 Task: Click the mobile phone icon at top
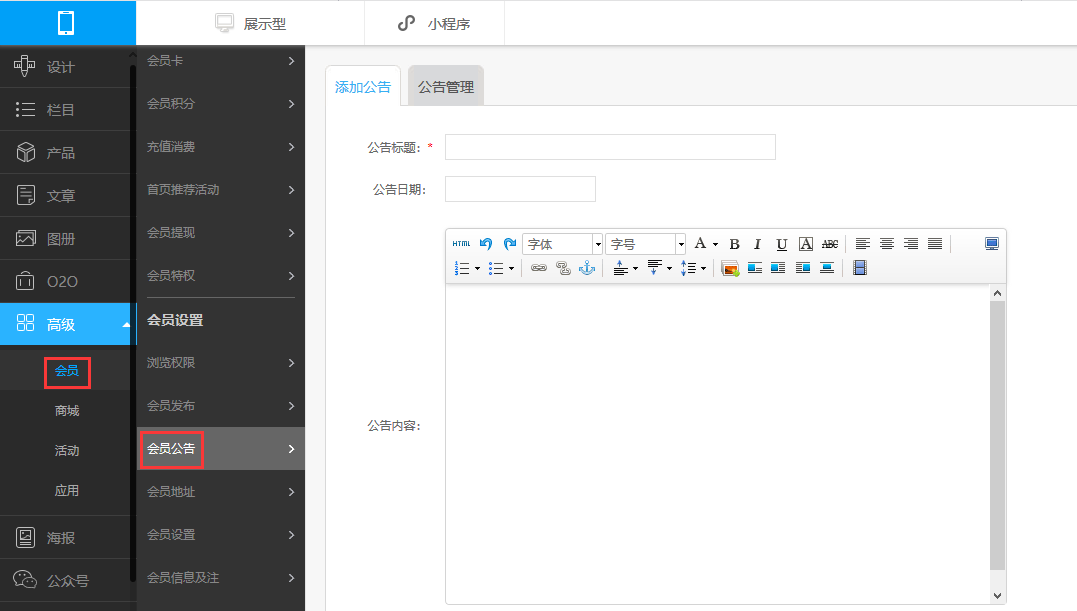(x=66, y=23)
